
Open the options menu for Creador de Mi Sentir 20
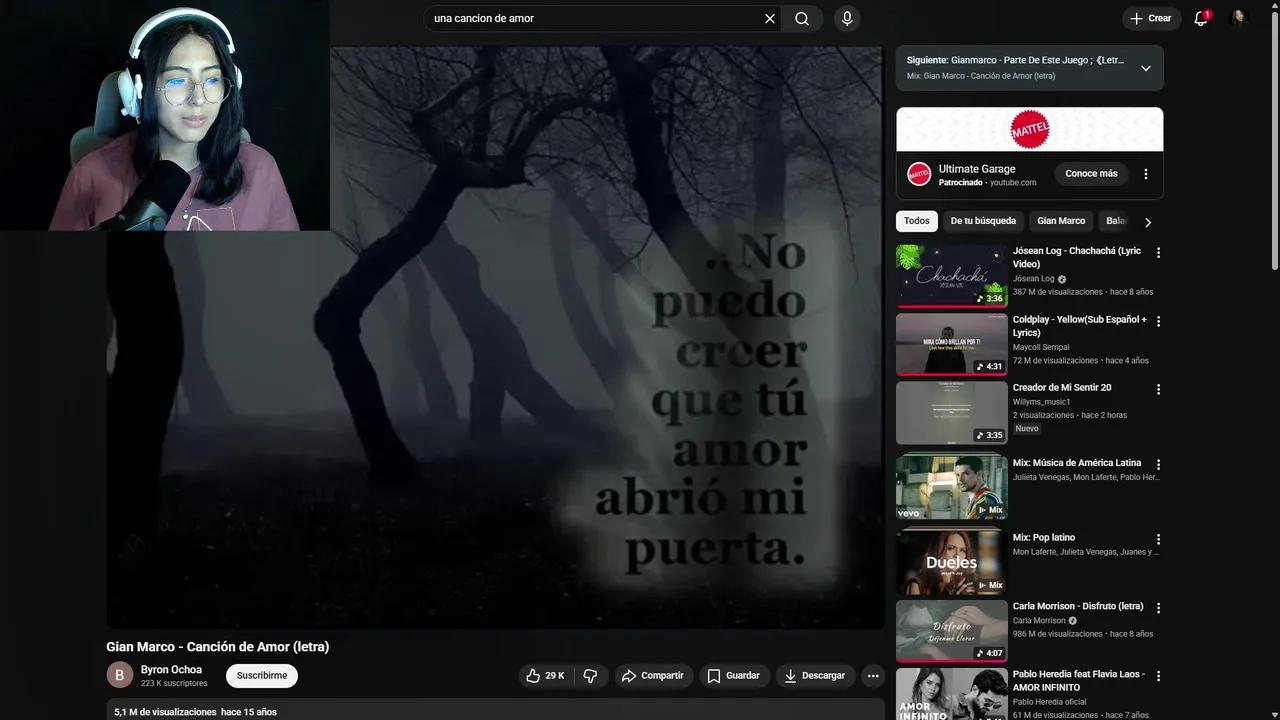tap(1158, 389)
